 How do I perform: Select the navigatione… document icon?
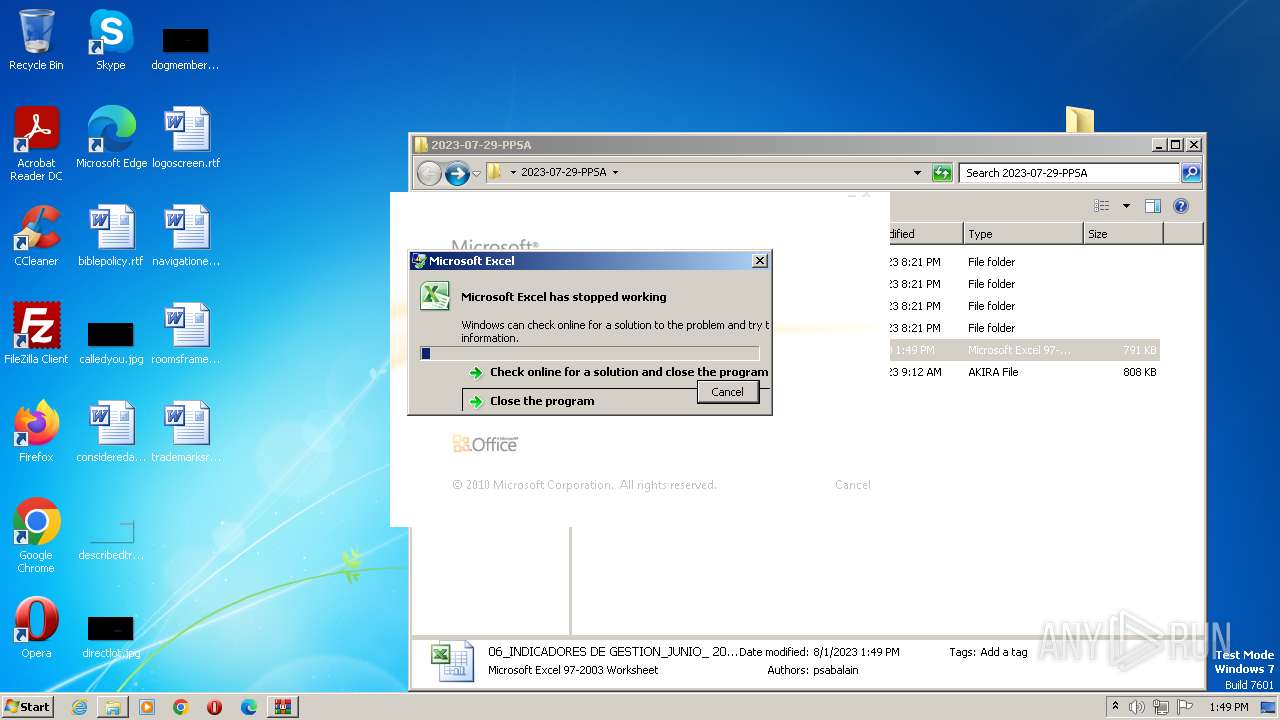point(186,235)
